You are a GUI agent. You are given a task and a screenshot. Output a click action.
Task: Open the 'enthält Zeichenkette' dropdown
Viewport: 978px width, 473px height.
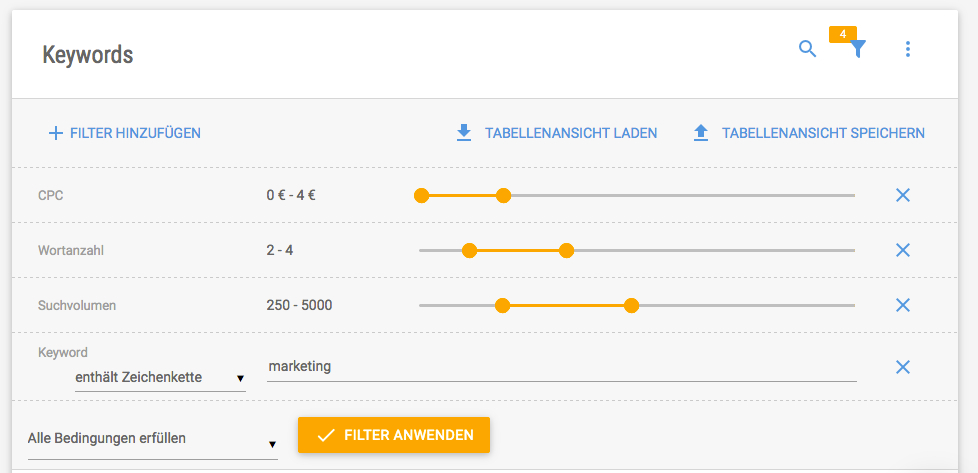tap(160, 378)
